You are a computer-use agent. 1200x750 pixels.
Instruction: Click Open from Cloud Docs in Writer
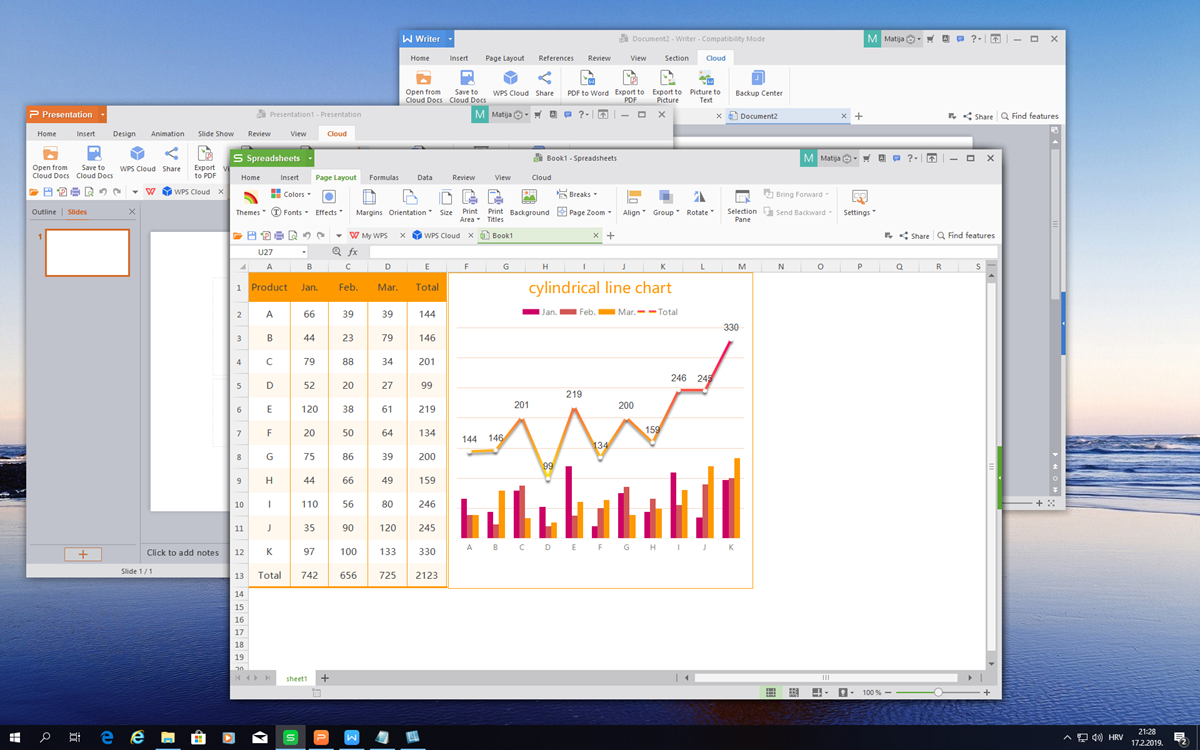click(423, 86)
